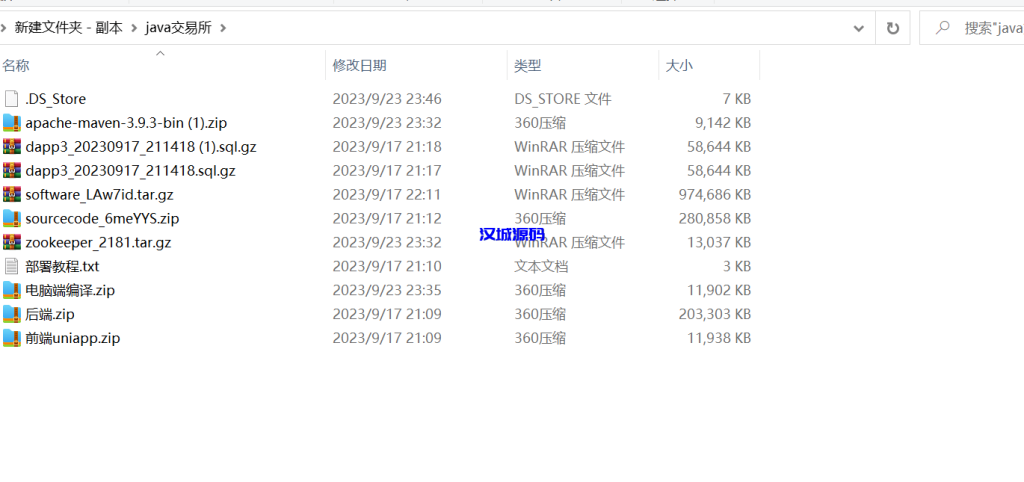The image size is (1024, 482).
Task: Select the 电脑端编译.zip archive icon
Action: click(12, 290)
